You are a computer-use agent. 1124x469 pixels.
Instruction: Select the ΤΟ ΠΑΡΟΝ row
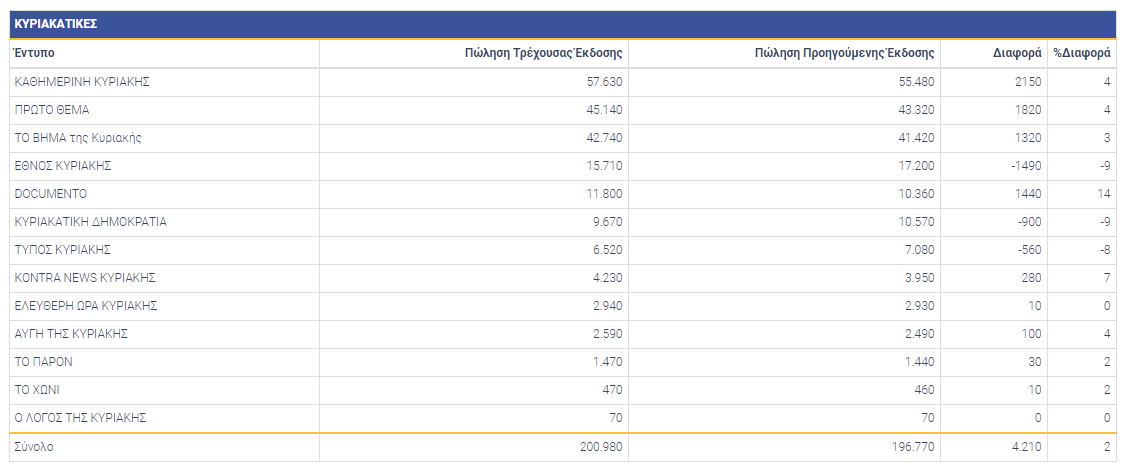coord(43,362)
